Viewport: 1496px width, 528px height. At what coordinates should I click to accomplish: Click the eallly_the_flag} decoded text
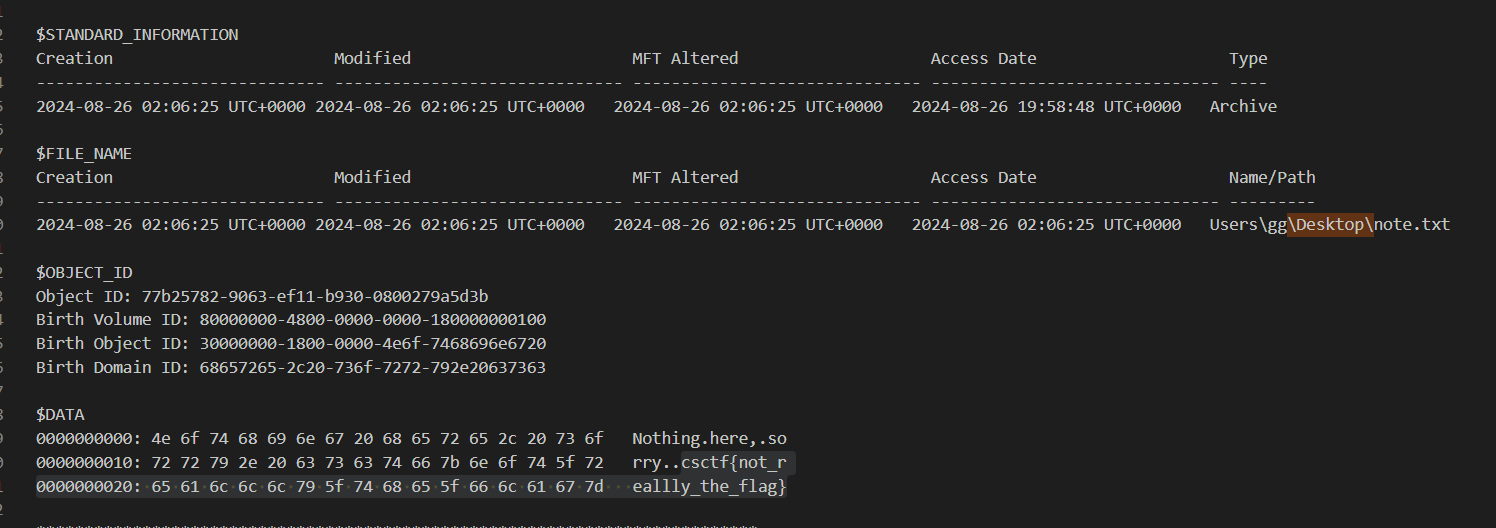(x=710, y=487)
